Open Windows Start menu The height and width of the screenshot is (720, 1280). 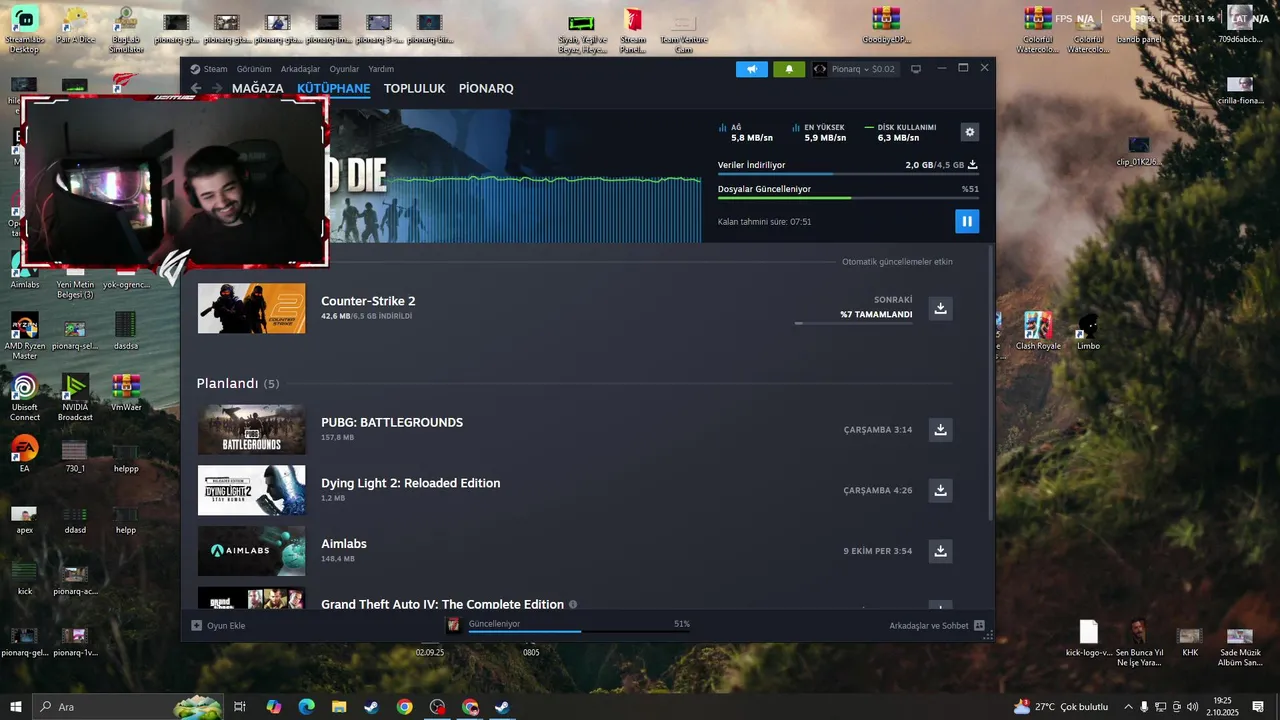(15, 707)
